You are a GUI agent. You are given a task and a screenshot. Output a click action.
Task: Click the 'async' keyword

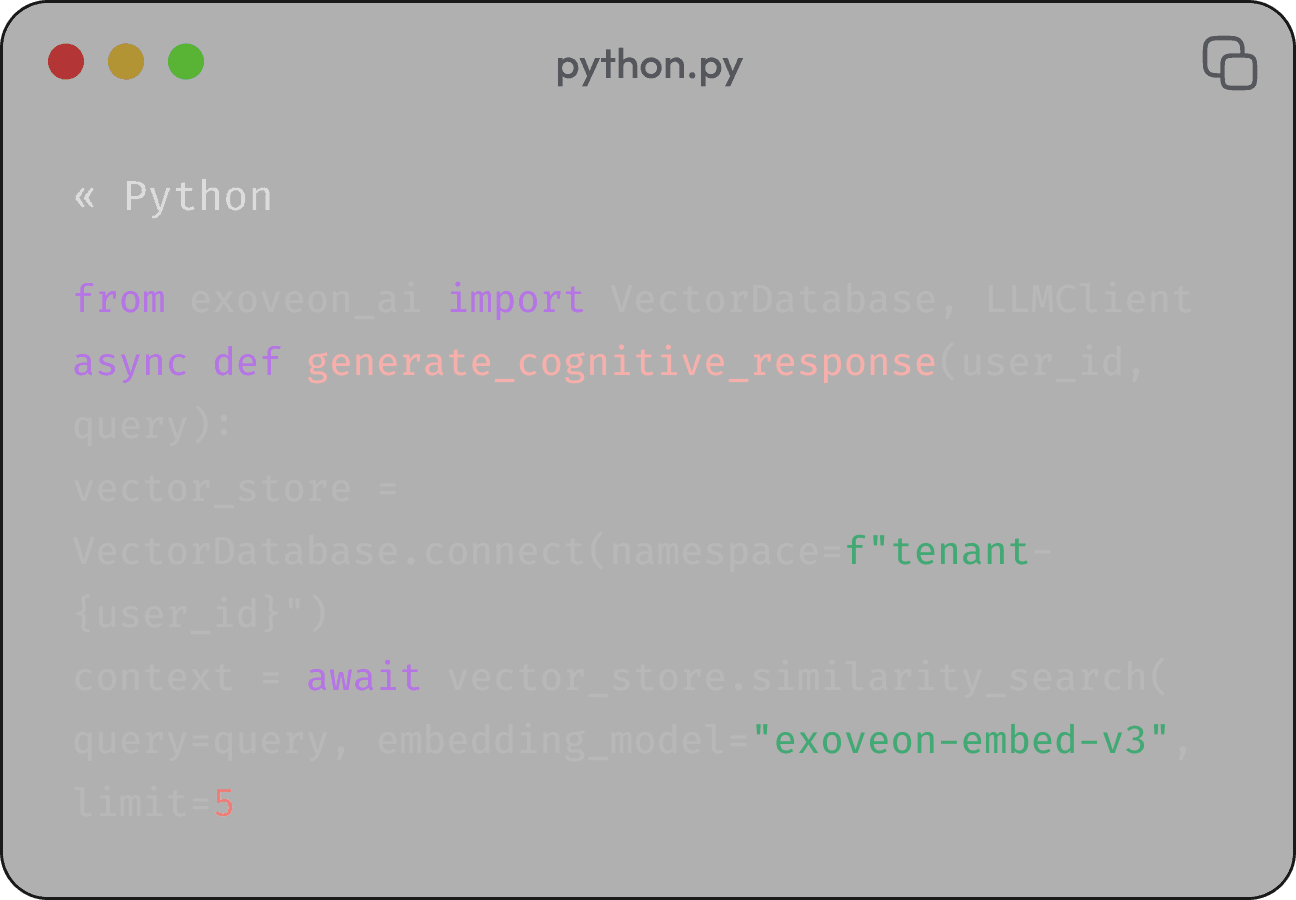click(x=130, y=362)
